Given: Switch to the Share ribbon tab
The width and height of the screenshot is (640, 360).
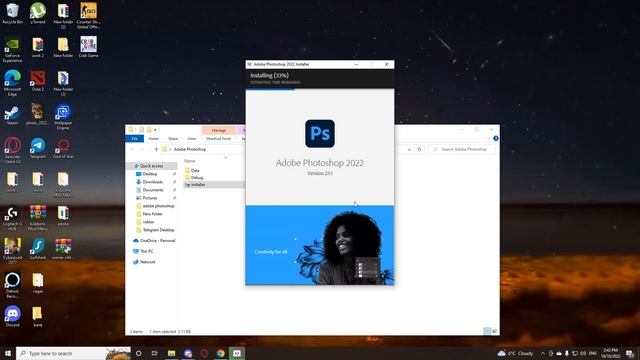Looking at the screenshot, I should click(173, 139).
